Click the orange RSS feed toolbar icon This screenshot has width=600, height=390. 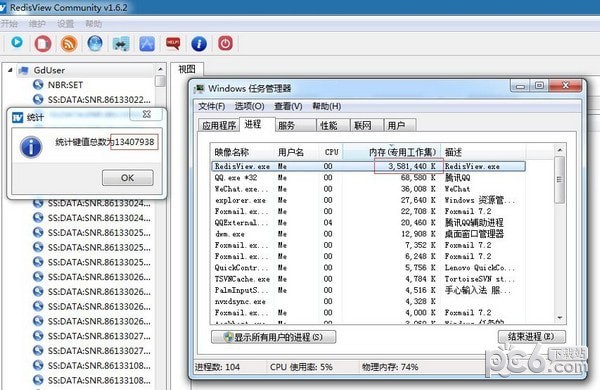point(69,43)
